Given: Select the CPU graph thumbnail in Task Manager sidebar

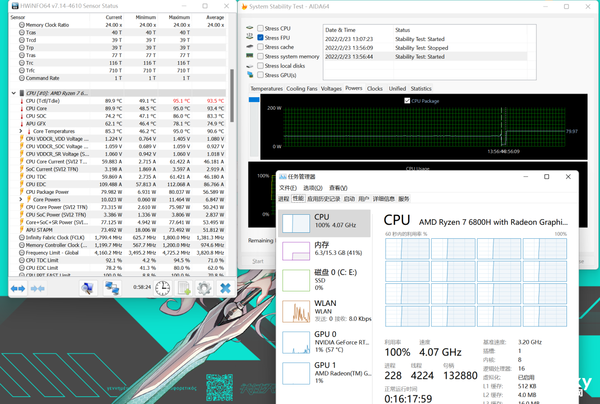Looking at the screenshot, I should tap(296, 223).
